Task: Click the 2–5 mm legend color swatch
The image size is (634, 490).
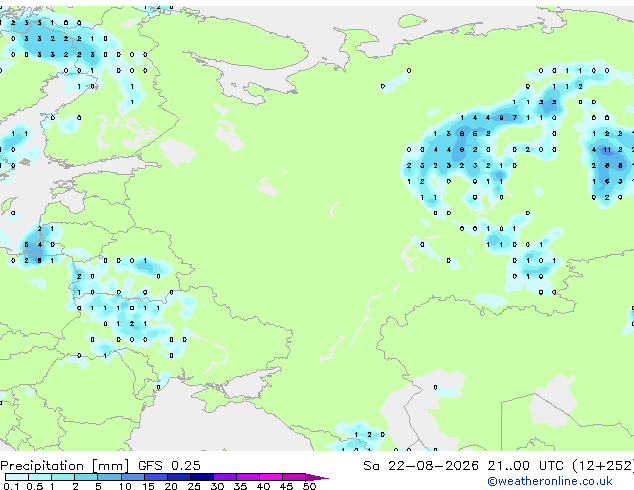Action: (86, 477)
